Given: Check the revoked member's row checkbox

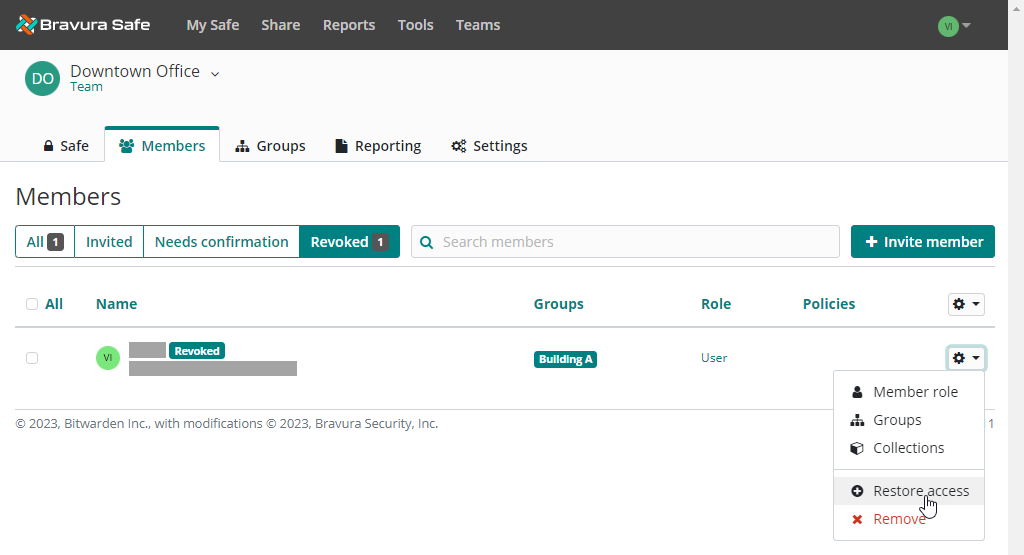Looking at the screenshot, I should tap(32, 358).
